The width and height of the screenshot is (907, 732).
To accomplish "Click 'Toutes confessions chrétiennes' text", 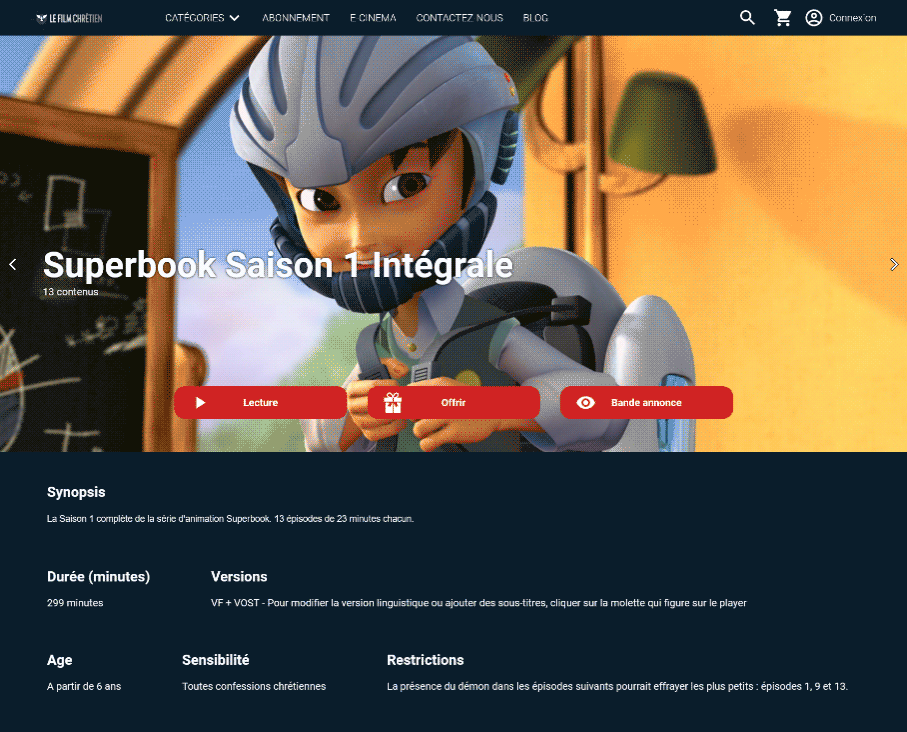I will coord(254,686).
